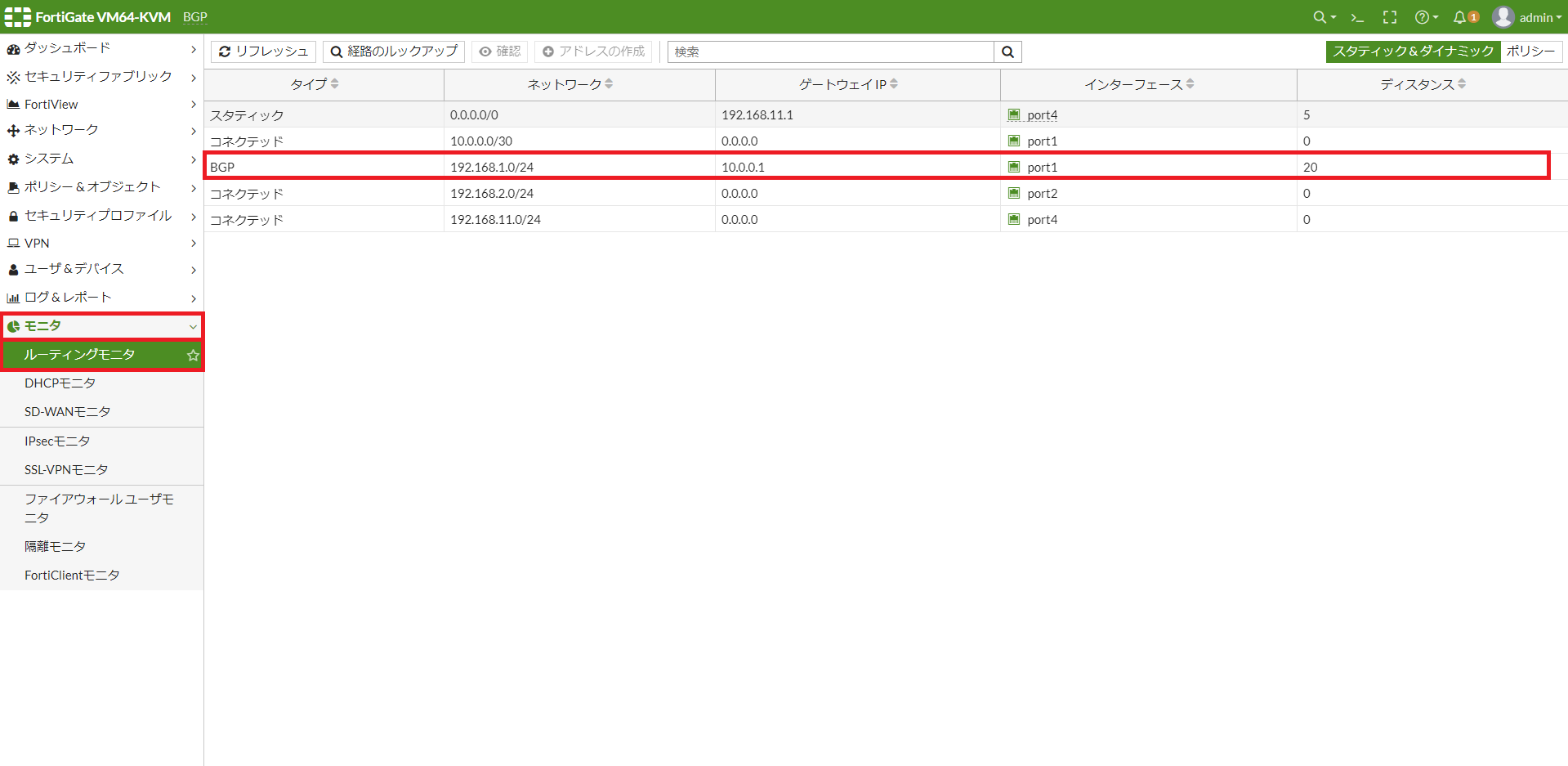Click port4 icon in 192.168.11.0/24 row
The image size is (1568, 766).
pos(1014,219)
